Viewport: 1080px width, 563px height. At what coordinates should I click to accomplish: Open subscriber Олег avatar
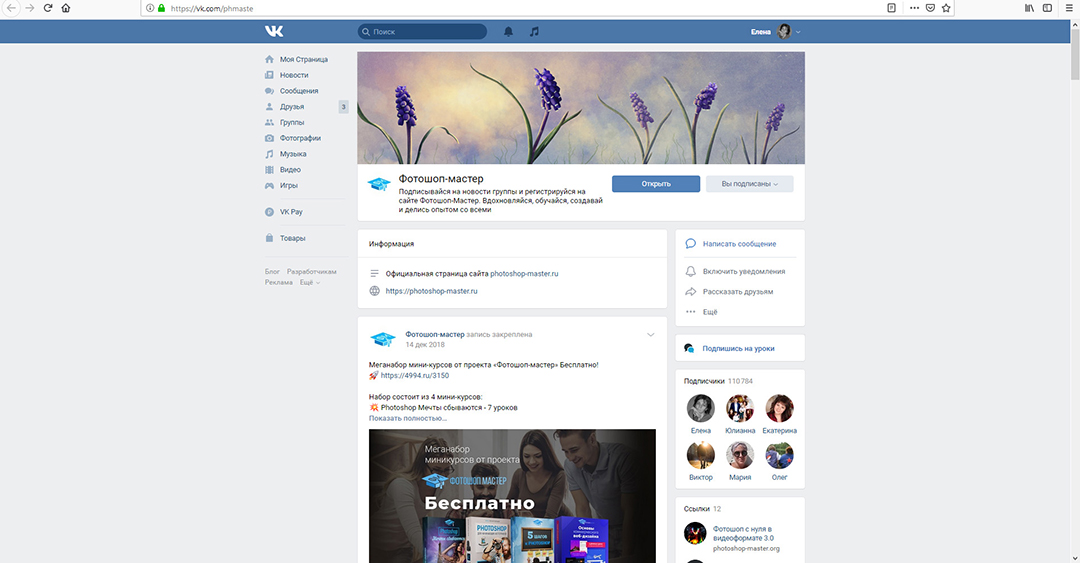(779, 455)
